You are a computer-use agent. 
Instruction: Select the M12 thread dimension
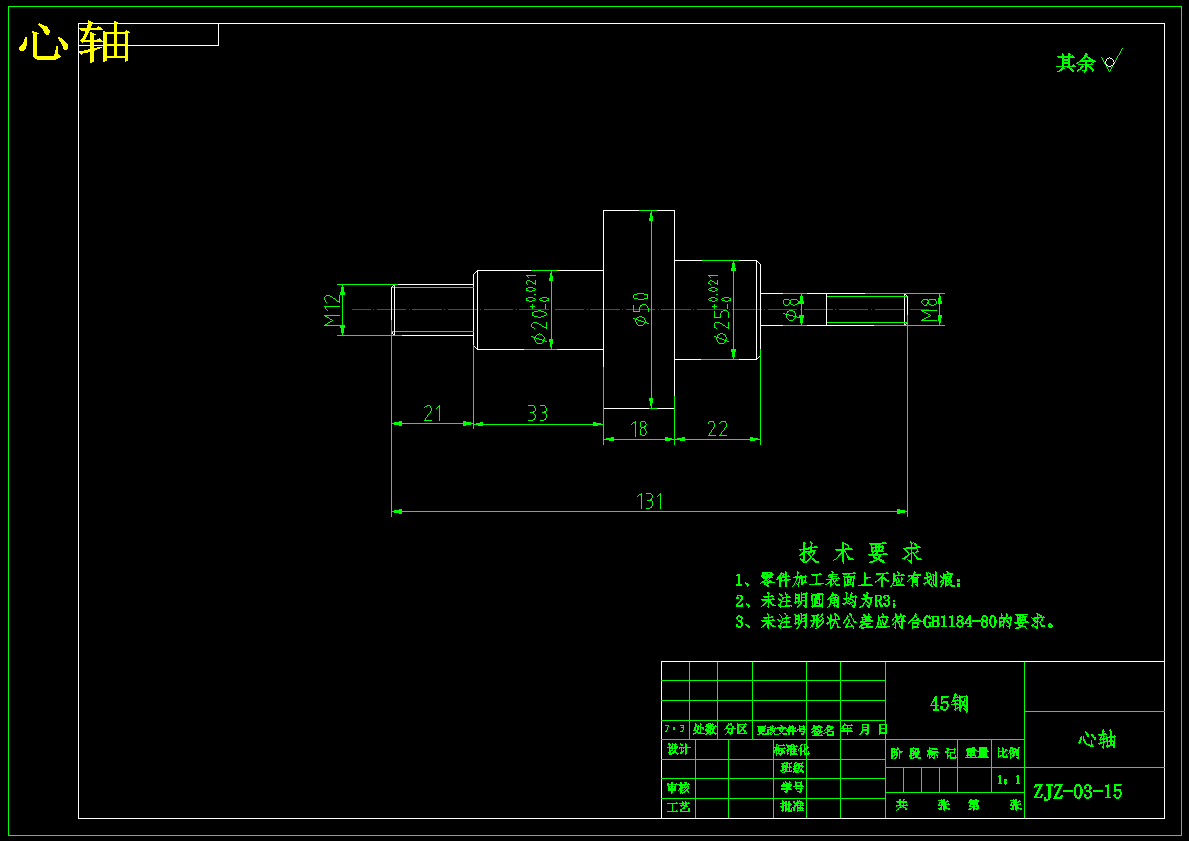click(x=333, y=309)
